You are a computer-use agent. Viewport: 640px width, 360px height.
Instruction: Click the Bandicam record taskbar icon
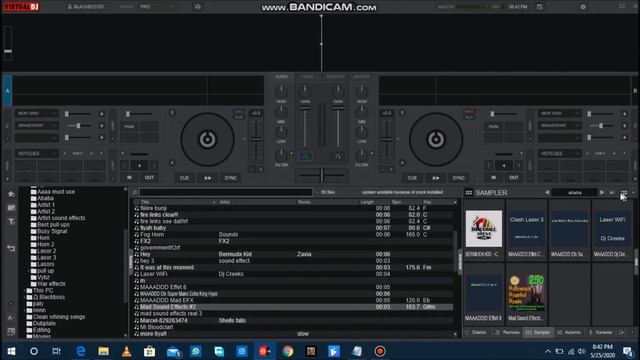[380, 351]
